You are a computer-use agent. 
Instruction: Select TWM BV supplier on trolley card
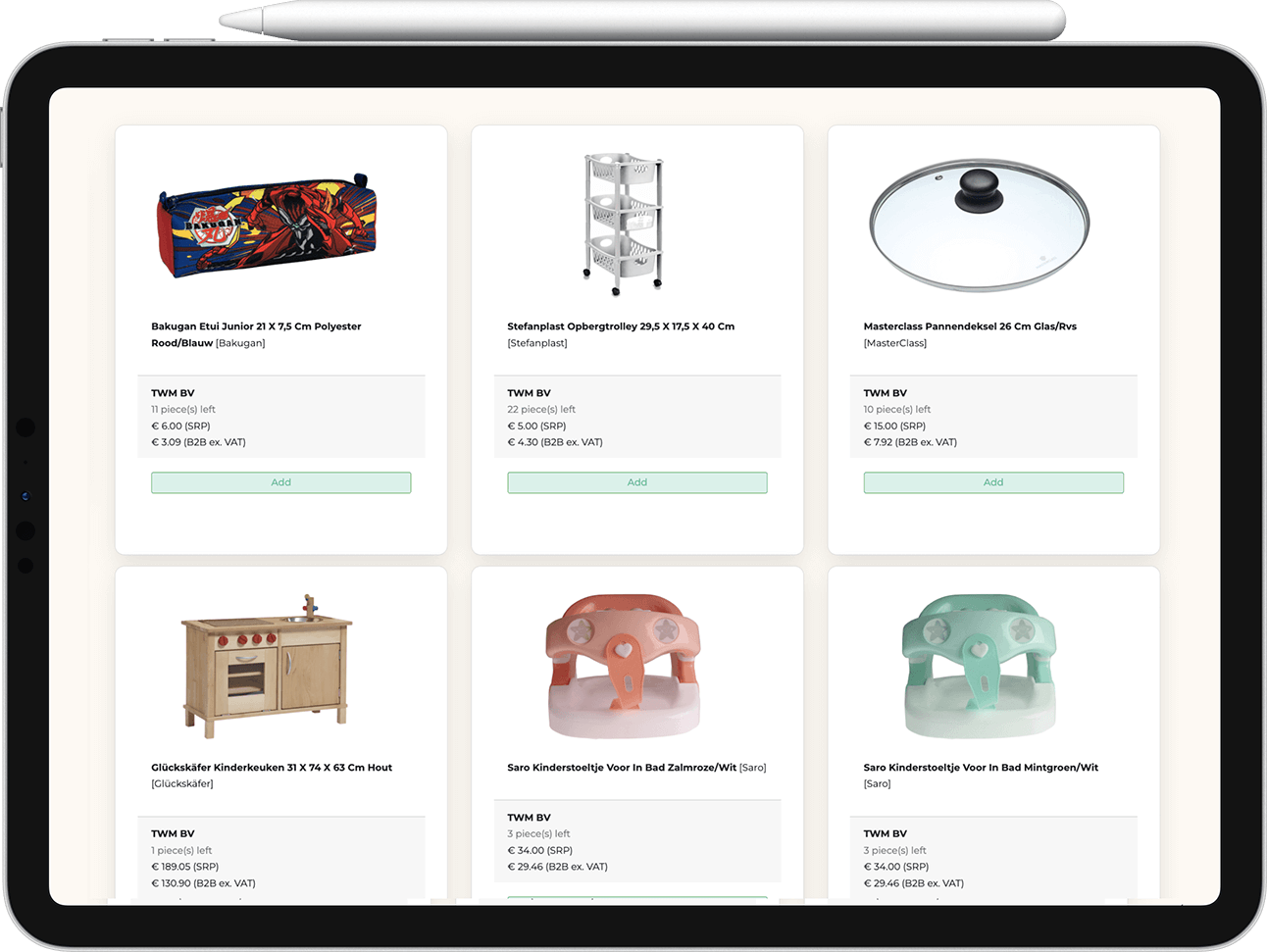pyautogui.click(x=529, y=393)
